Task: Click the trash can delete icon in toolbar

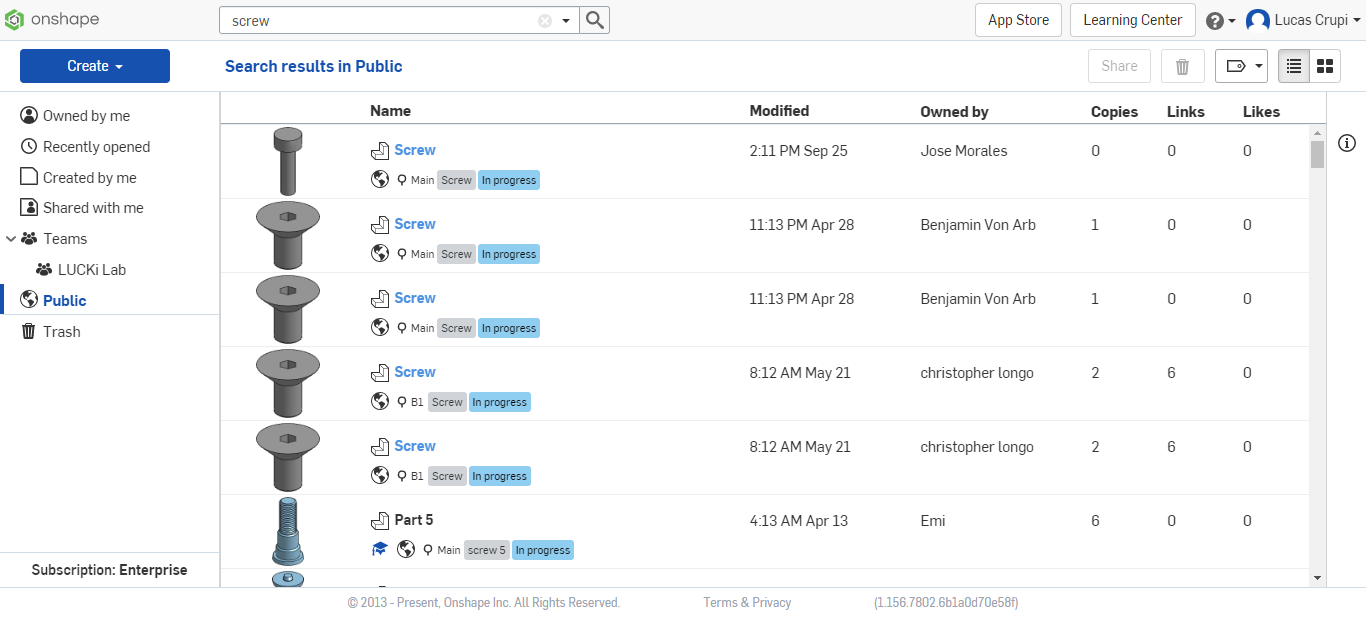Action: [x=1182, y=66]
